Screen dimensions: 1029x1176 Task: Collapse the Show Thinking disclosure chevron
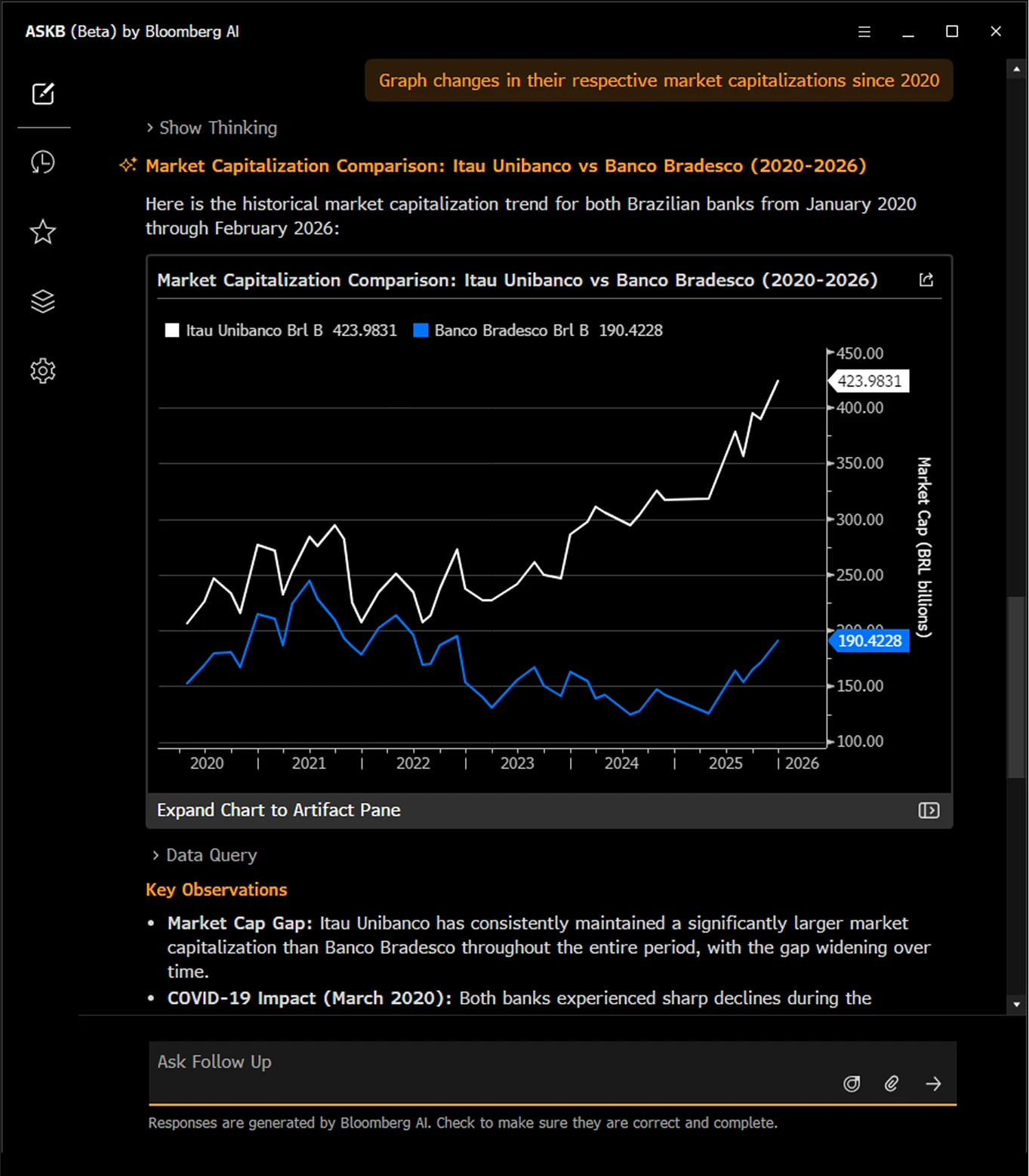[x=149, y=128]
